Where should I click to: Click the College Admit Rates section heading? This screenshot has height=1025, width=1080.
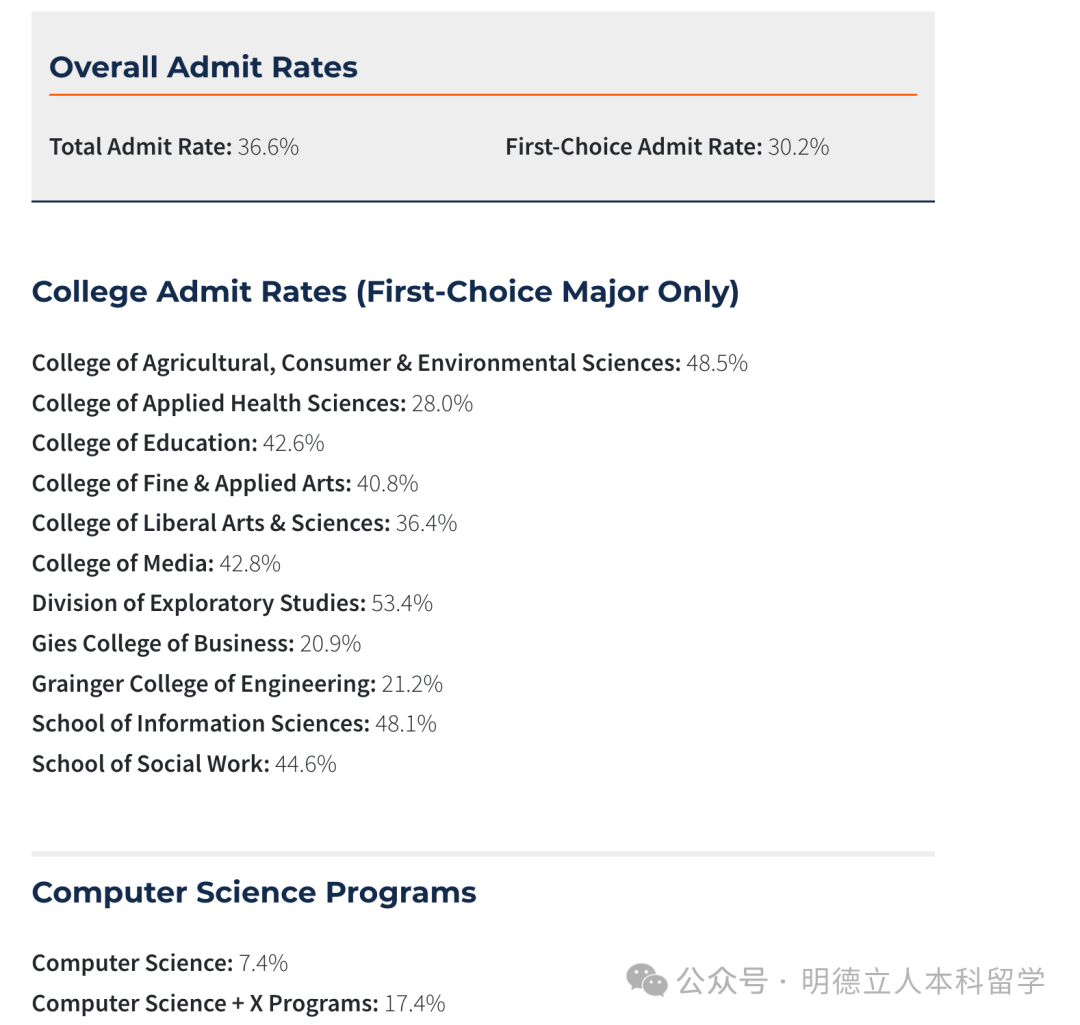pyautogui.click(x=385, y=292)
